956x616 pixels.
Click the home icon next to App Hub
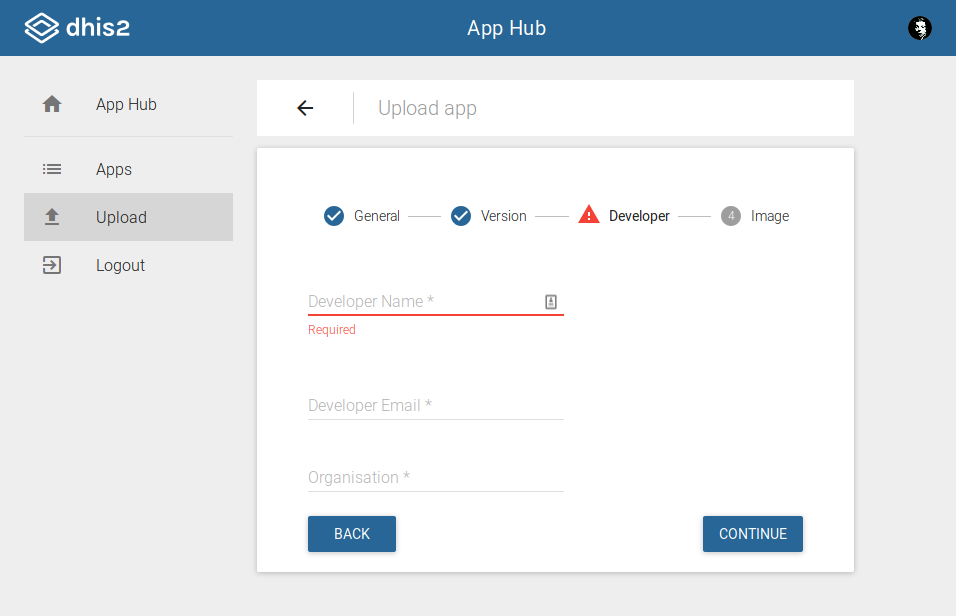[52, 104]
